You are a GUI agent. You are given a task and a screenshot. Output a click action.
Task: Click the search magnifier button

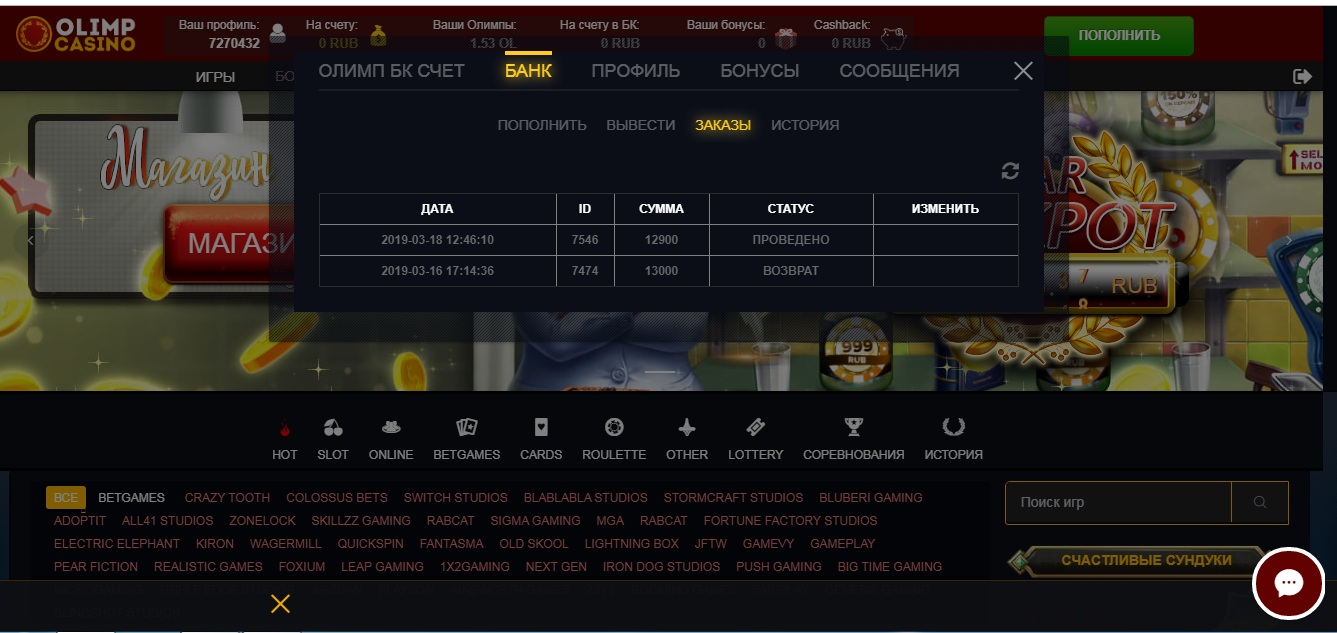[1260, 502]
